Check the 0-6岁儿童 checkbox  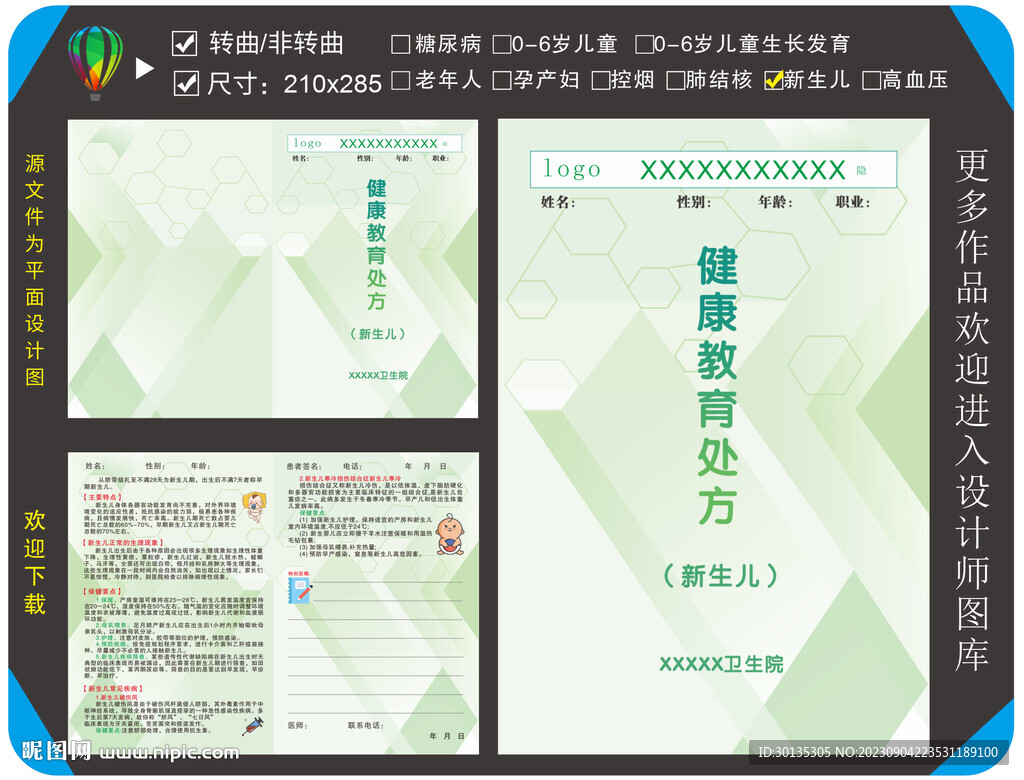point(502,44)
